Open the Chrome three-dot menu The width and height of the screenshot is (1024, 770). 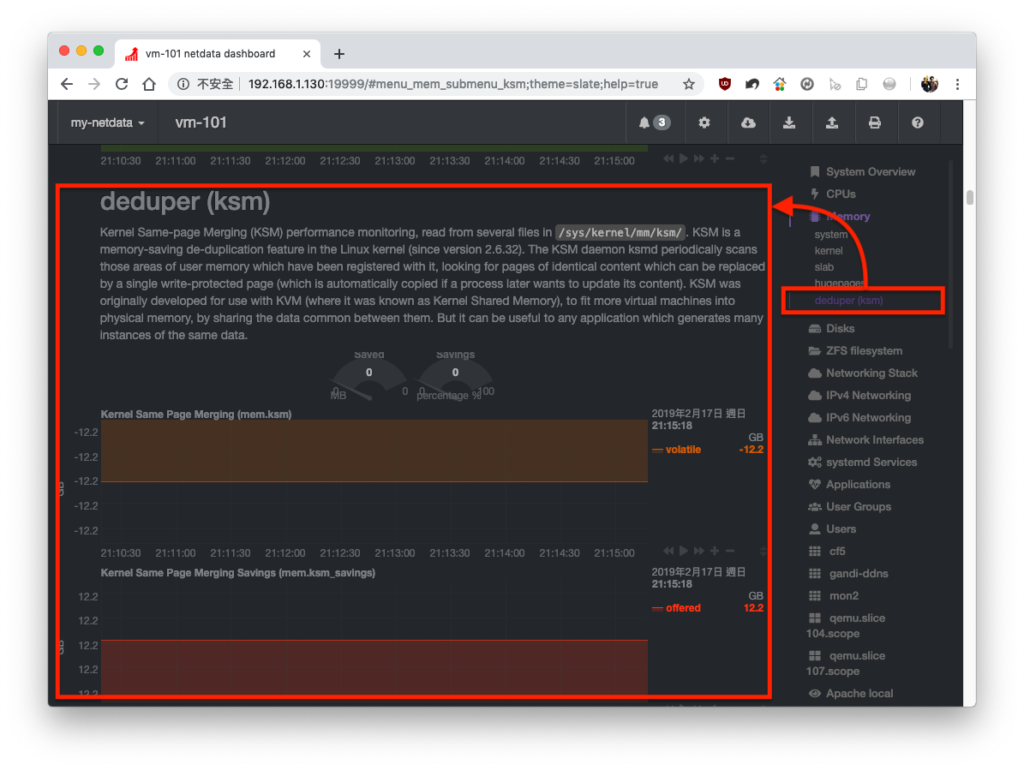(x=957, y=84)
